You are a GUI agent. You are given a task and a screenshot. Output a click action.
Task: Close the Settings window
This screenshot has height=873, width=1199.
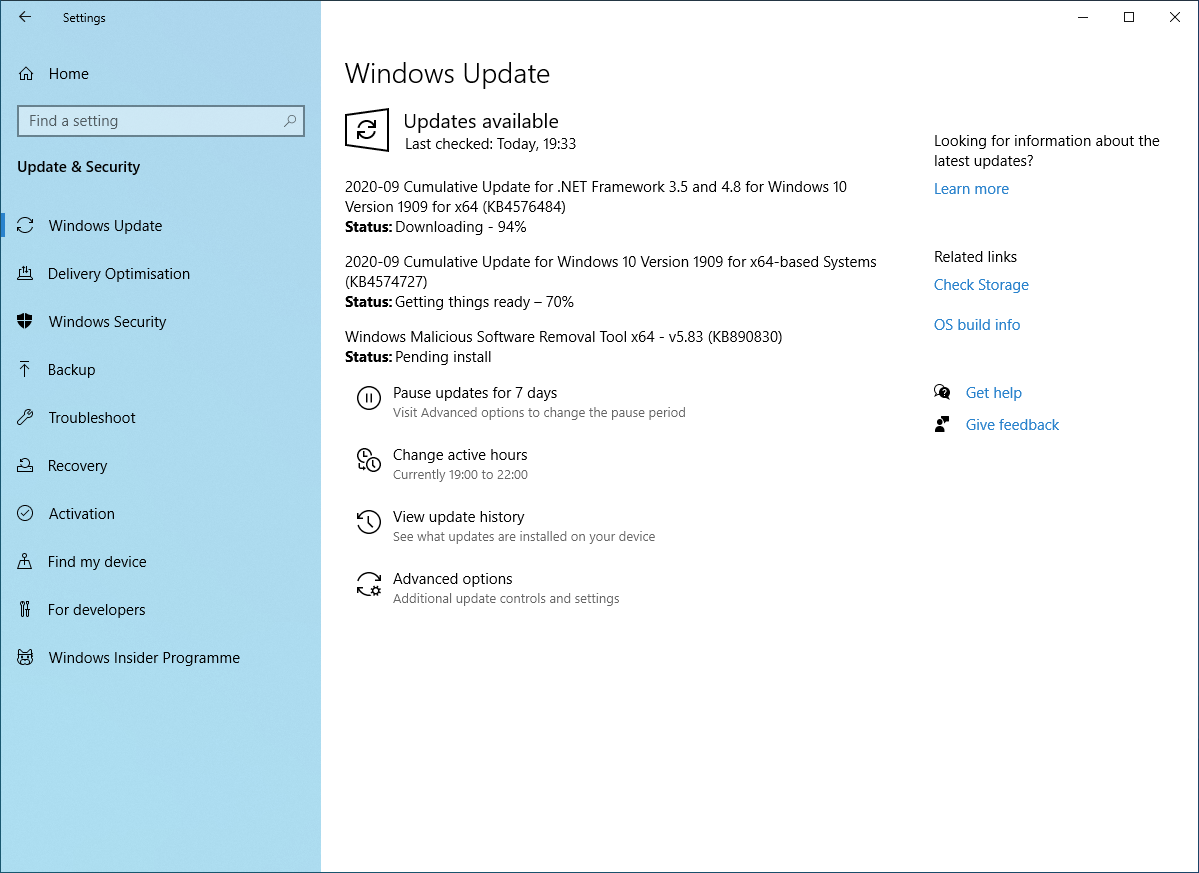[1175, 17]
